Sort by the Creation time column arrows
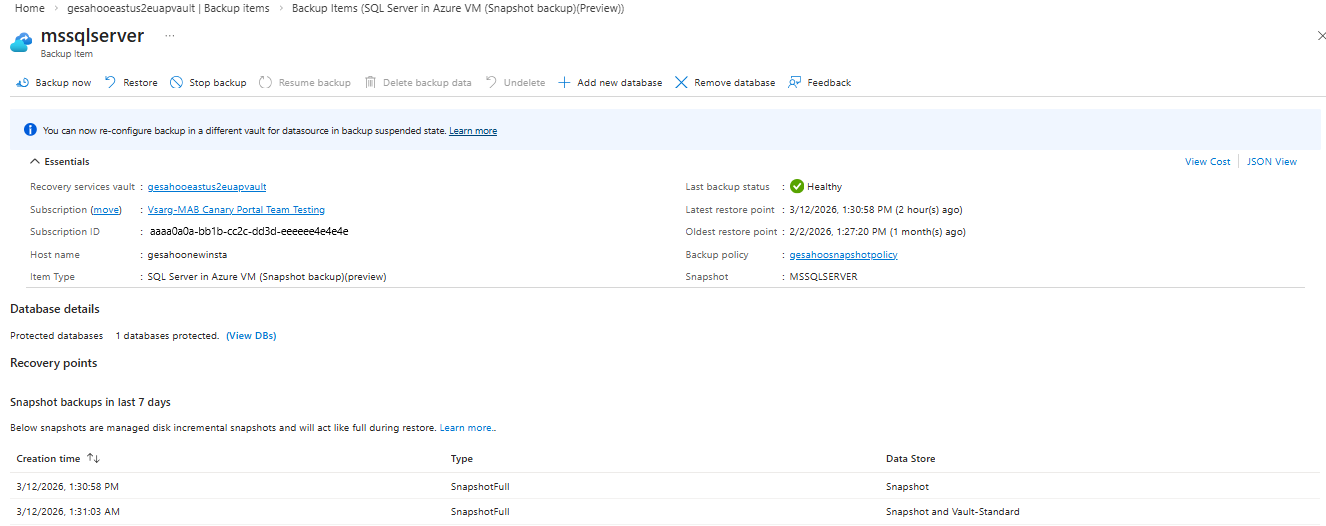The width and height of the screenshot is (1326, 526). (x=94, y=458)
